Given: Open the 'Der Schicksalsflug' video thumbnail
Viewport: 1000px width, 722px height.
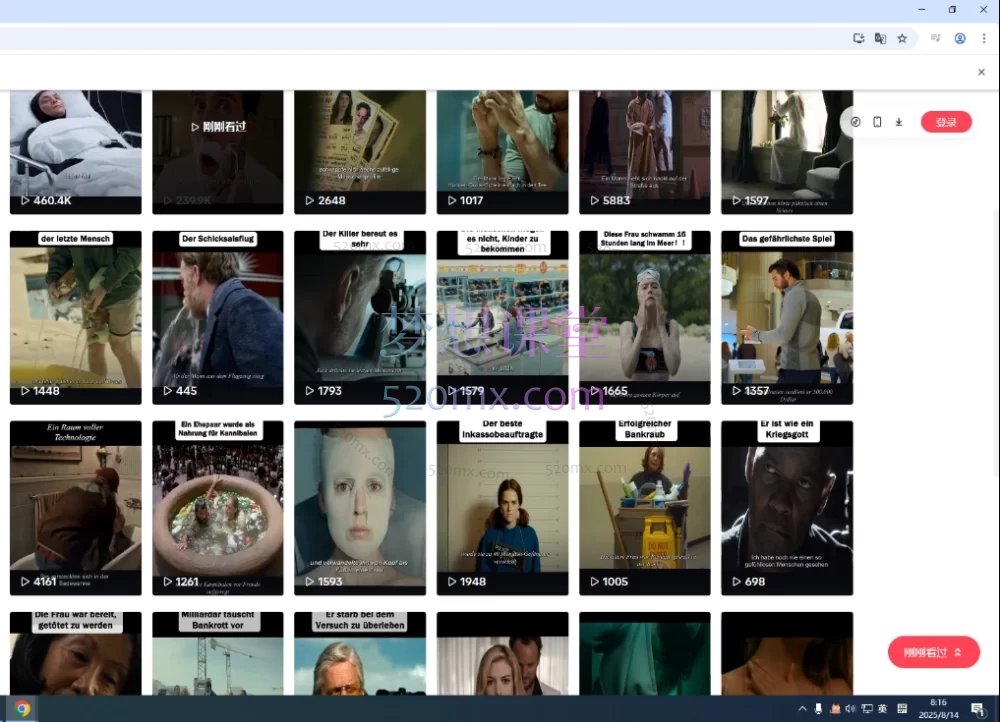Looking at the screenshot, I should point(217,317).
